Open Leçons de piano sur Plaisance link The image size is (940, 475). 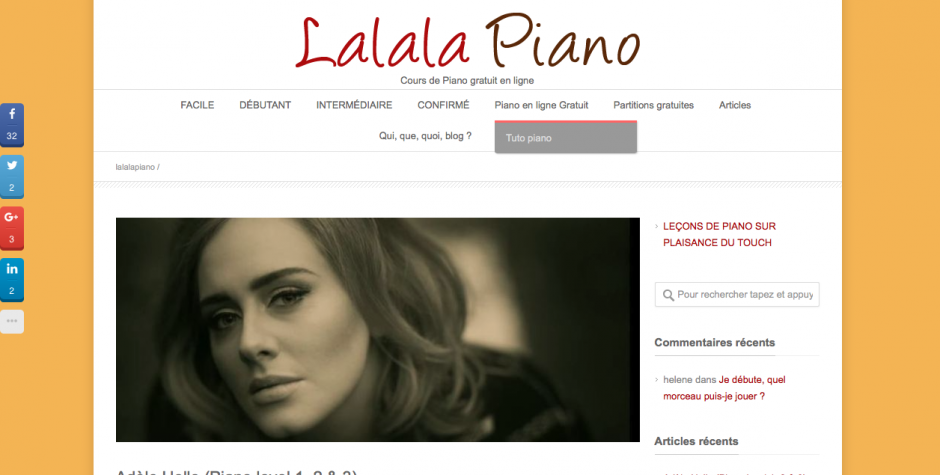click(719, 235)
